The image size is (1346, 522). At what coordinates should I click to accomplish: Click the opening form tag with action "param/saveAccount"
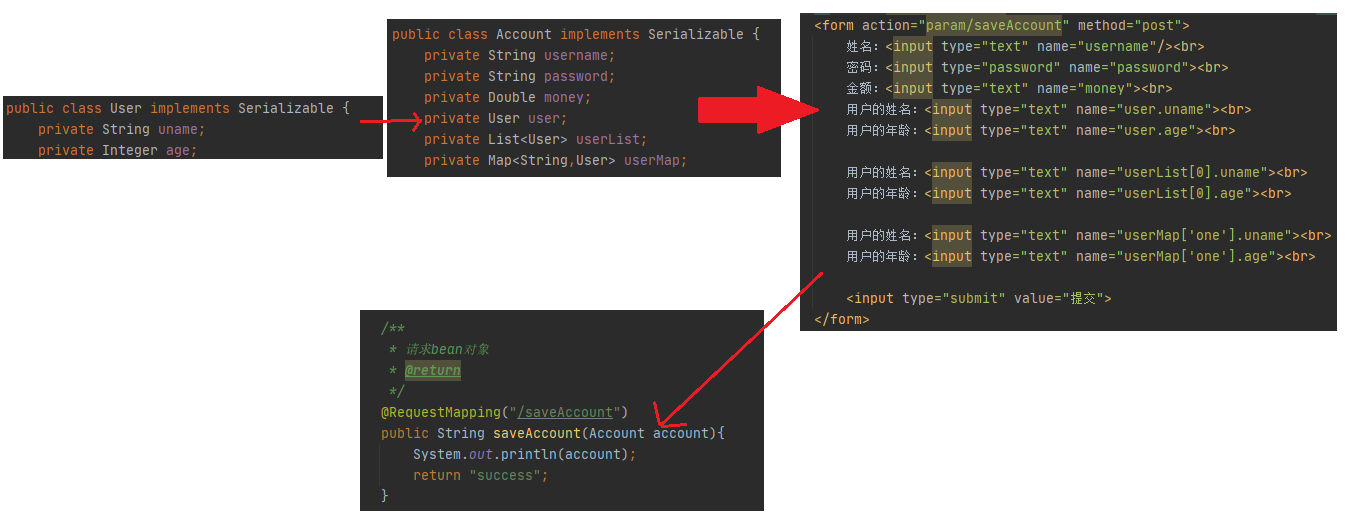[1002, 25]
